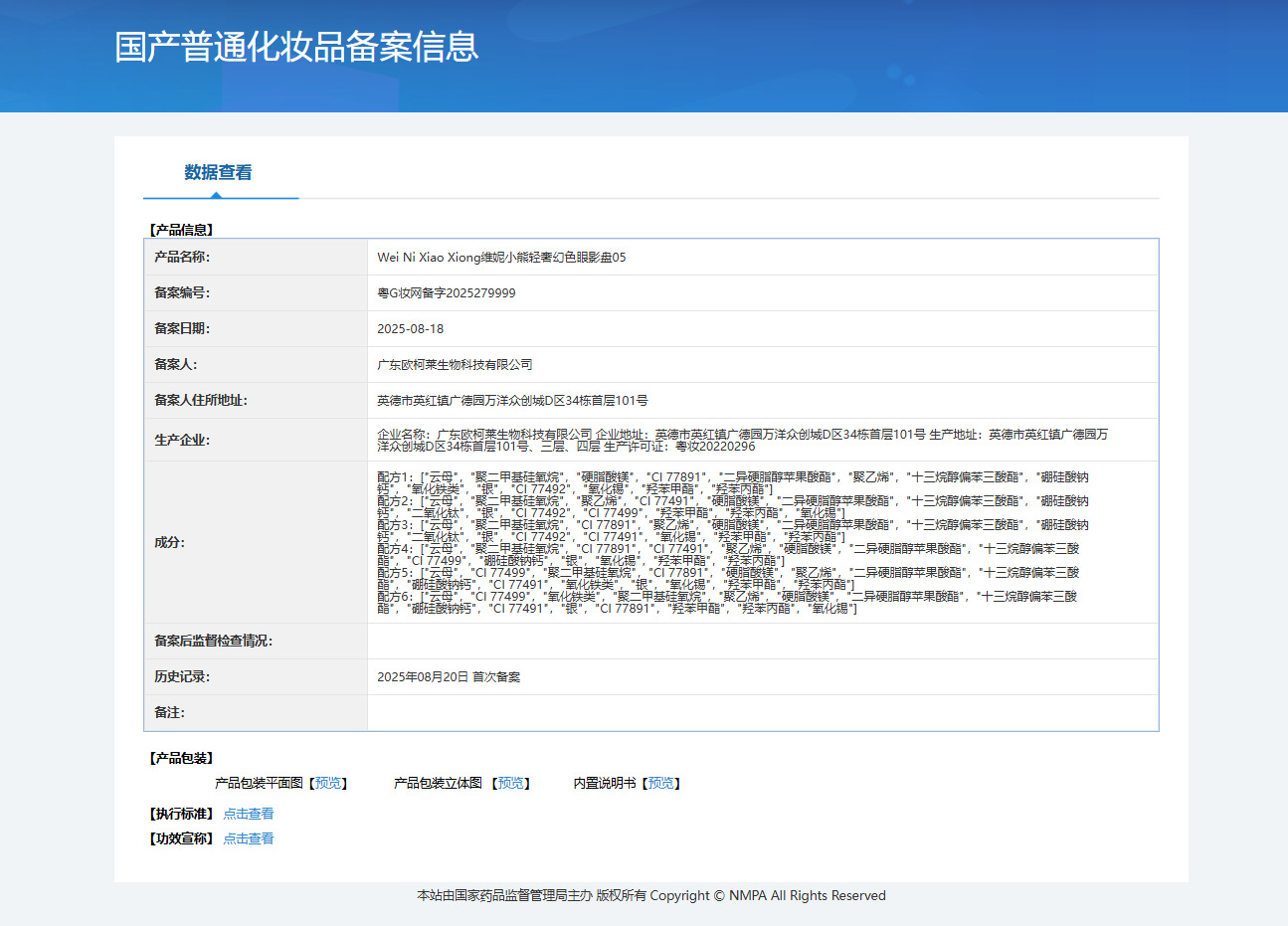Click the NMPA copyright footer text
Image resolution: width=1288 pixels, height=926 pixels.
[x=650, y=896]
